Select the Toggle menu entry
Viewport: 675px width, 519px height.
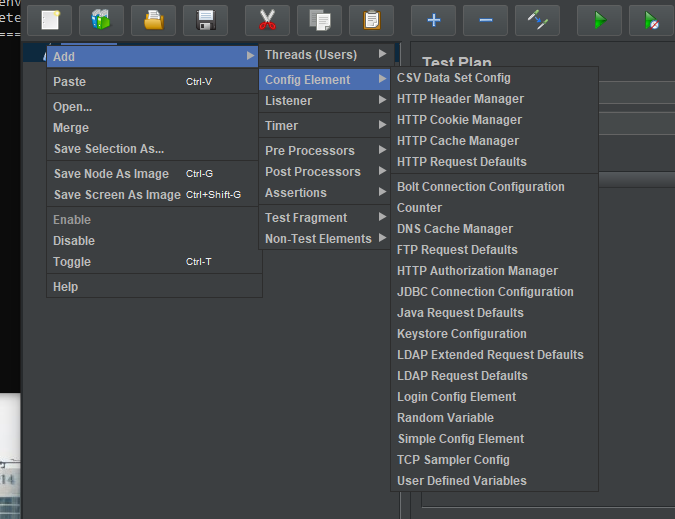pyautogui.click(x=72, y=262)
